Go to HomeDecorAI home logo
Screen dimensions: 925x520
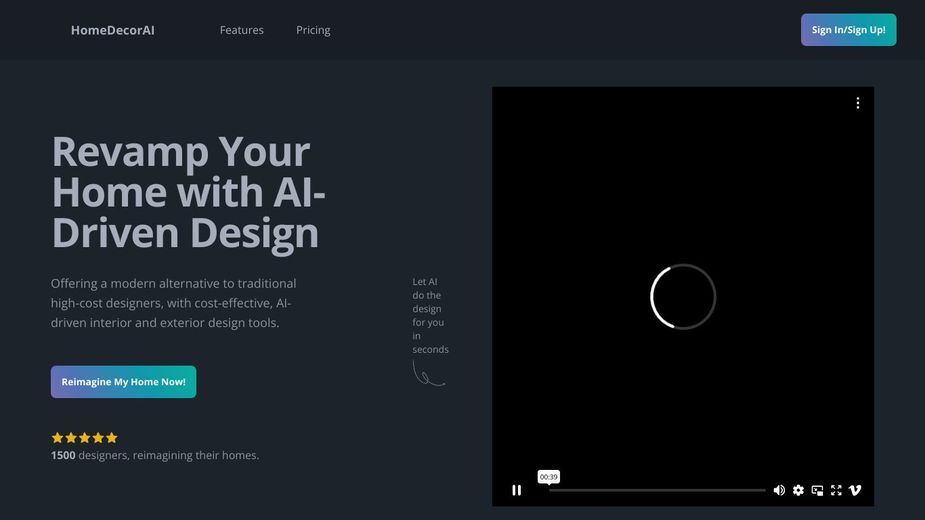coord(113,30)
